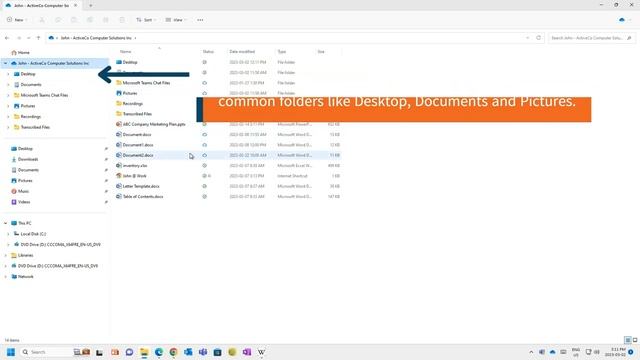Open the Sort options dropdown
640x360 pixels.
(x=146, y=20)
